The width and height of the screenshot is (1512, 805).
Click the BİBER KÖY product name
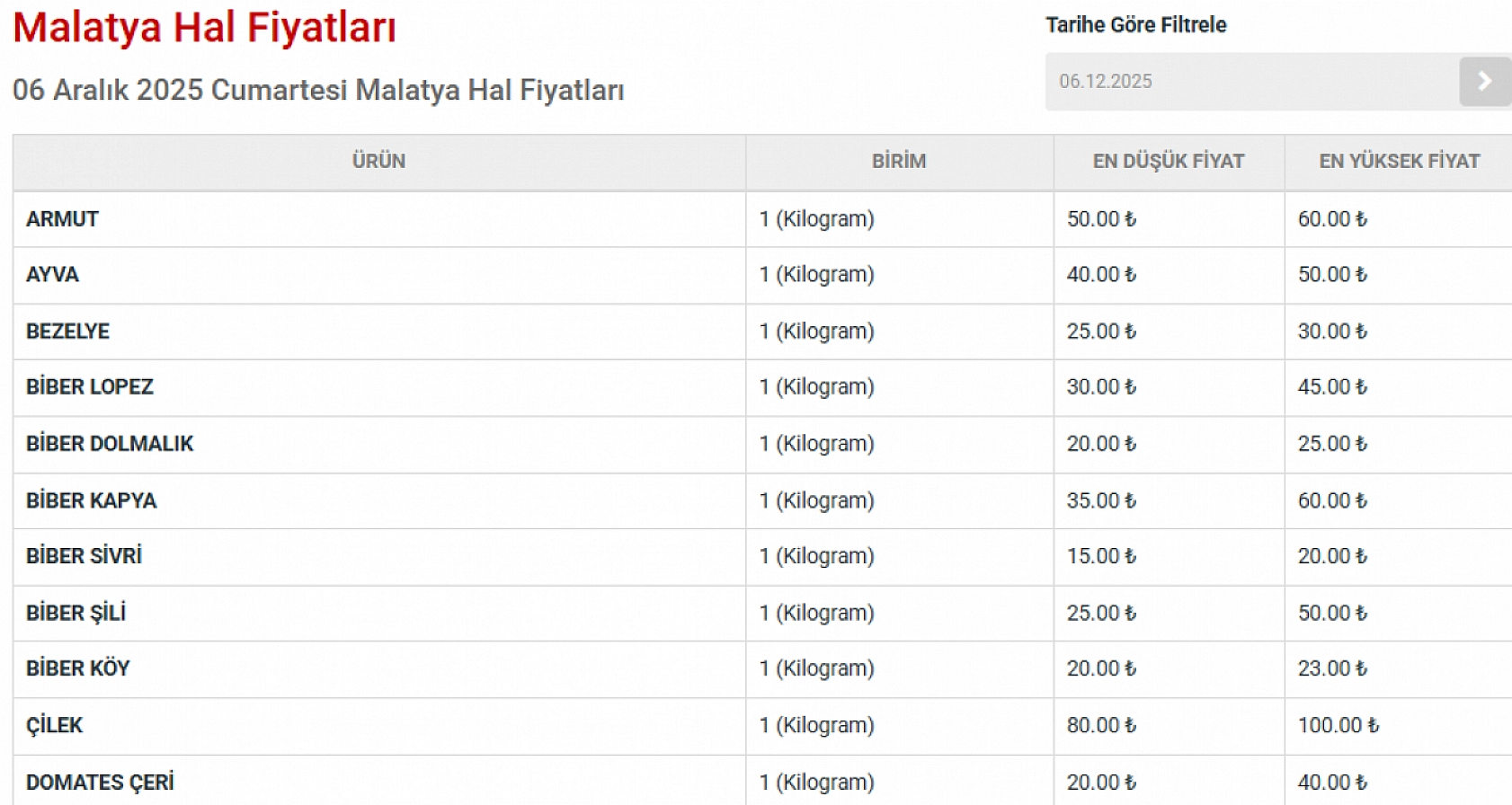77,668
